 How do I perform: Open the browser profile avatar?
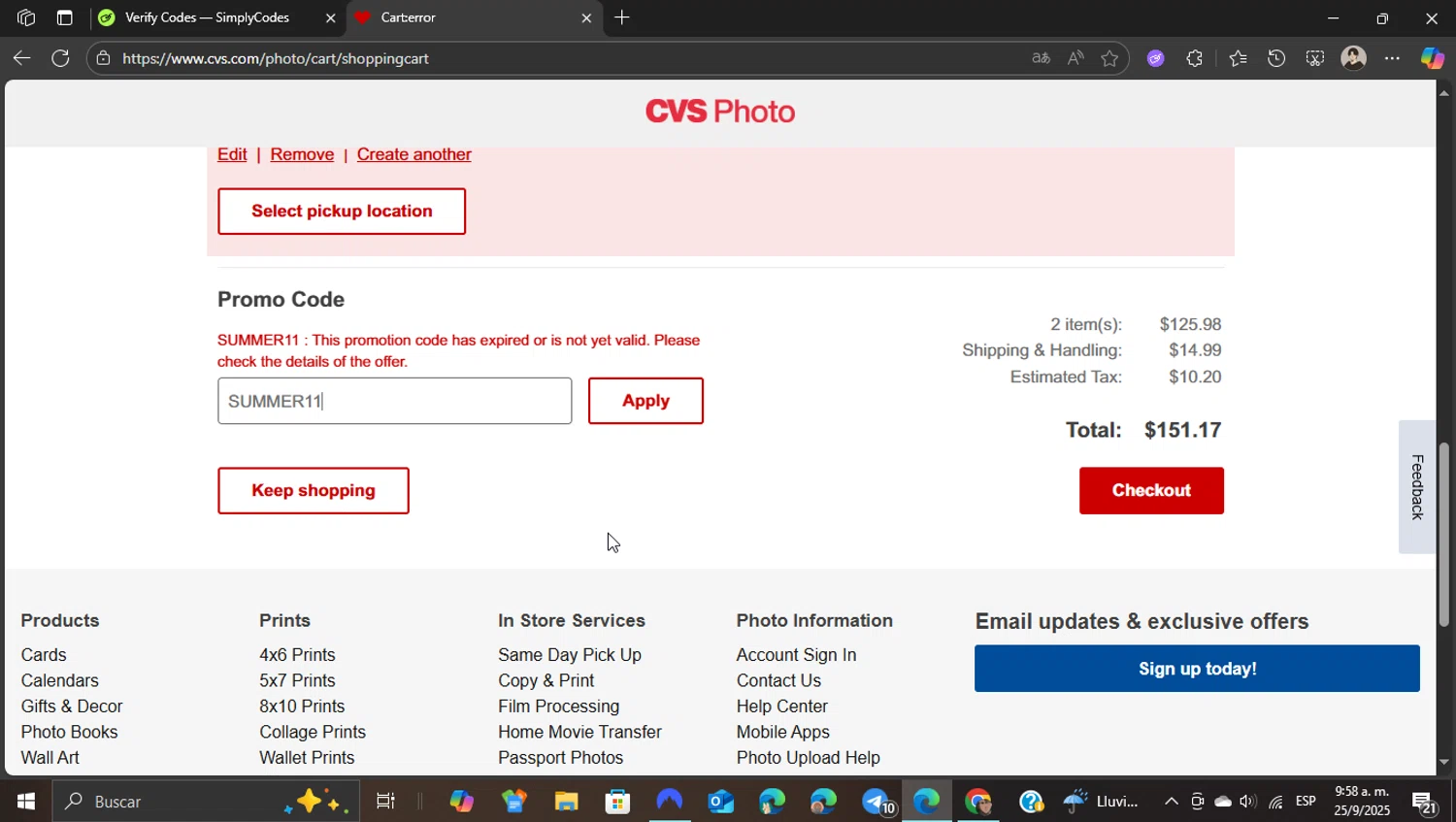pyautogui.click(x=1353, y=58)
